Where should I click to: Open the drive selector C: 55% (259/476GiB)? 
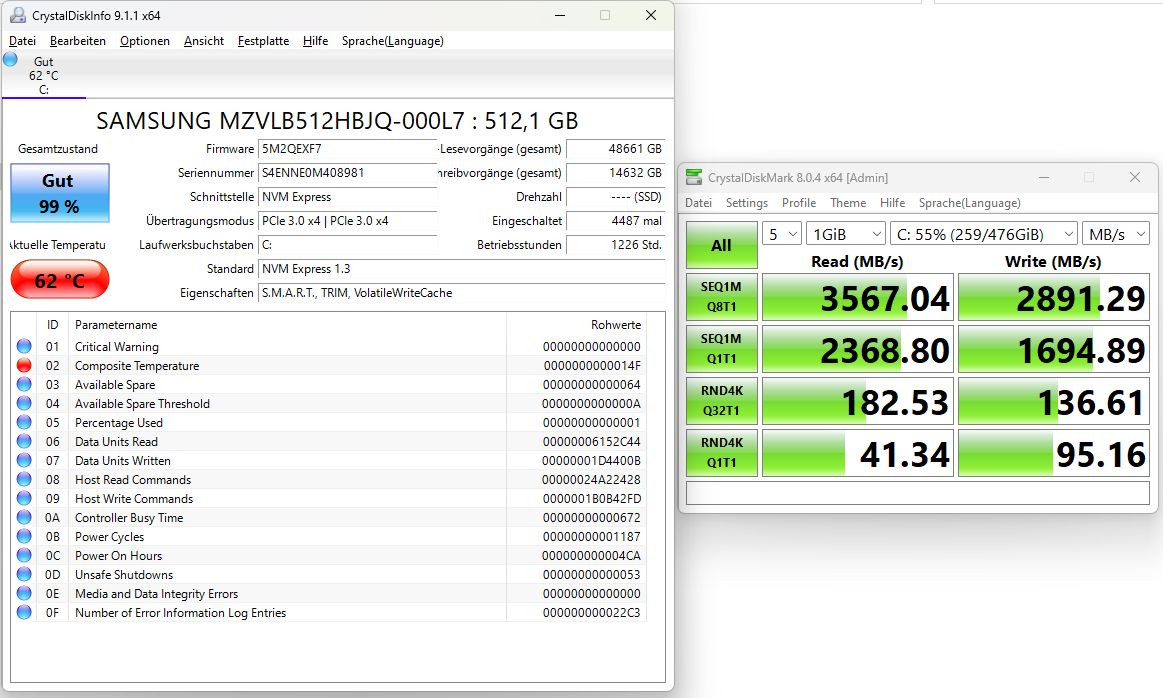coord(984,234)
